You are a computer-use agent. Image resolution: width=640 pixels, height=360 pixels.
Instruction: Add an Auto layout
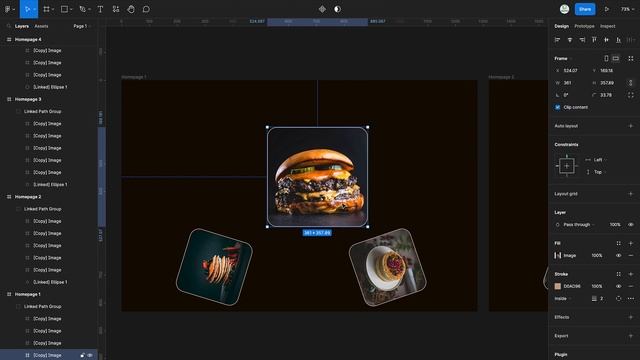tap(631, 126)
